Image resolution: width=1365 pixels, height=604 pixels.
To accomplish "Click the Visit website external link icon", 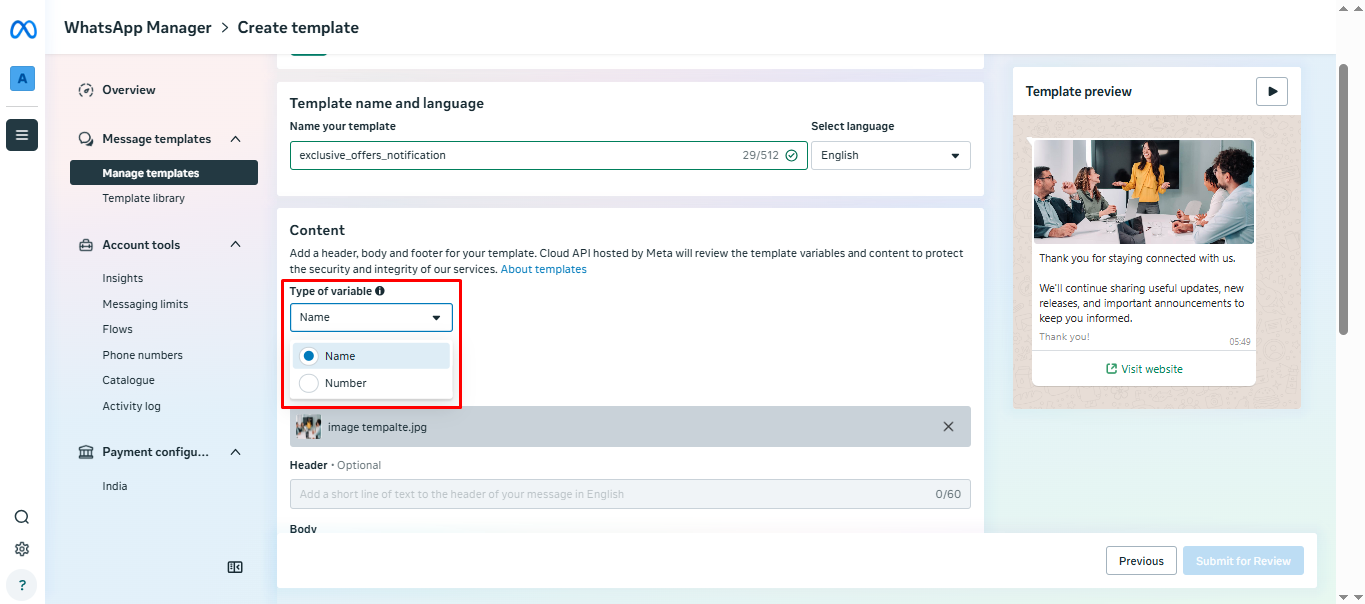I will pyautogui.click(x=1111, y=369).
